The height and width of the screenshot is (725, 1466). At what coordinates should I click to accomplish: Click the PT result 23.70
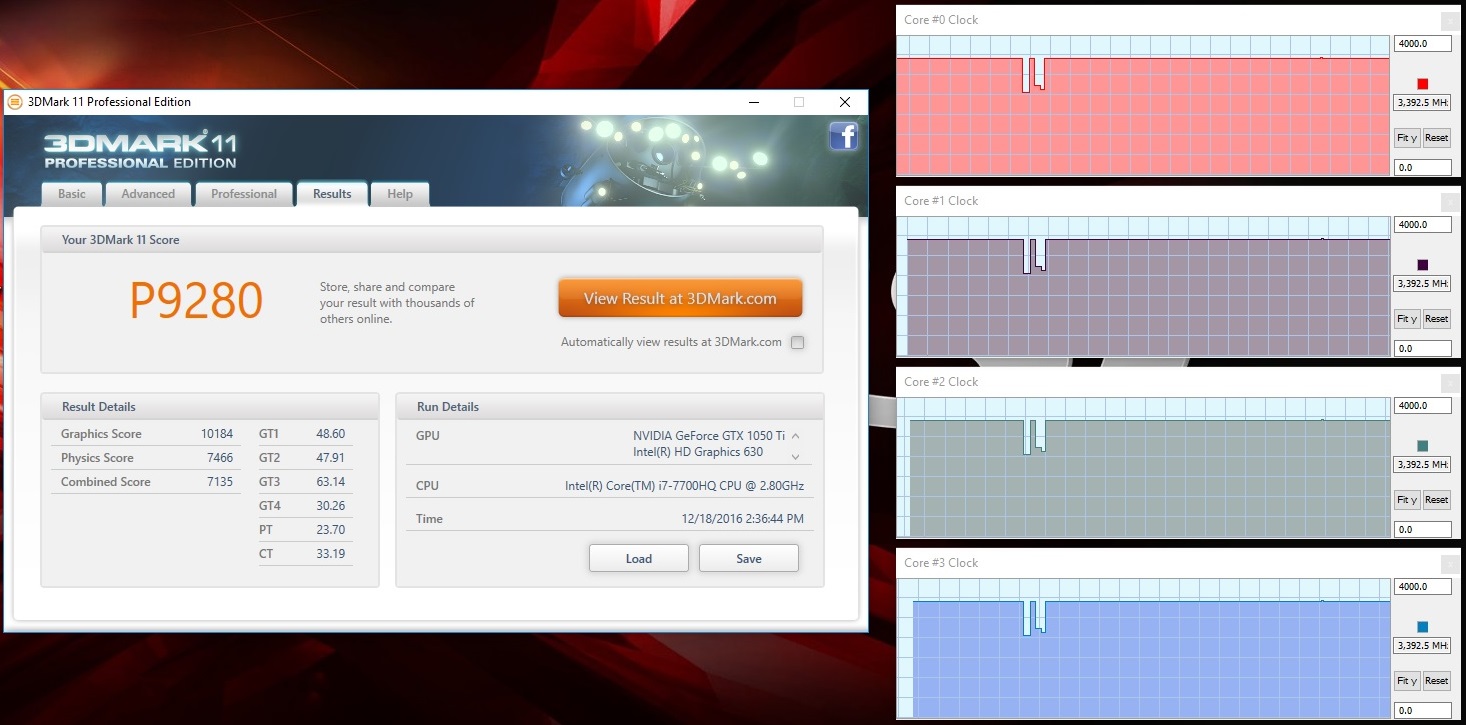(331, 530)
